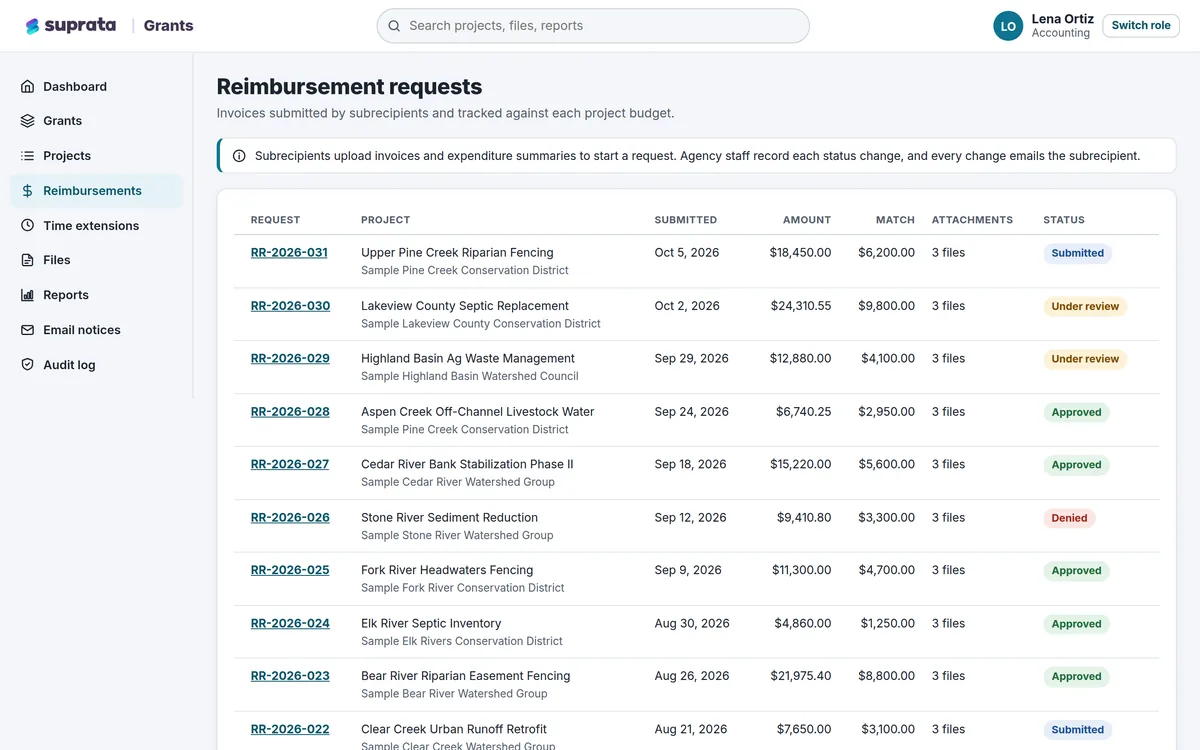Click the Email notices envelope icon
This screenshot has height=750, width=1200.
tap(28, 330)
